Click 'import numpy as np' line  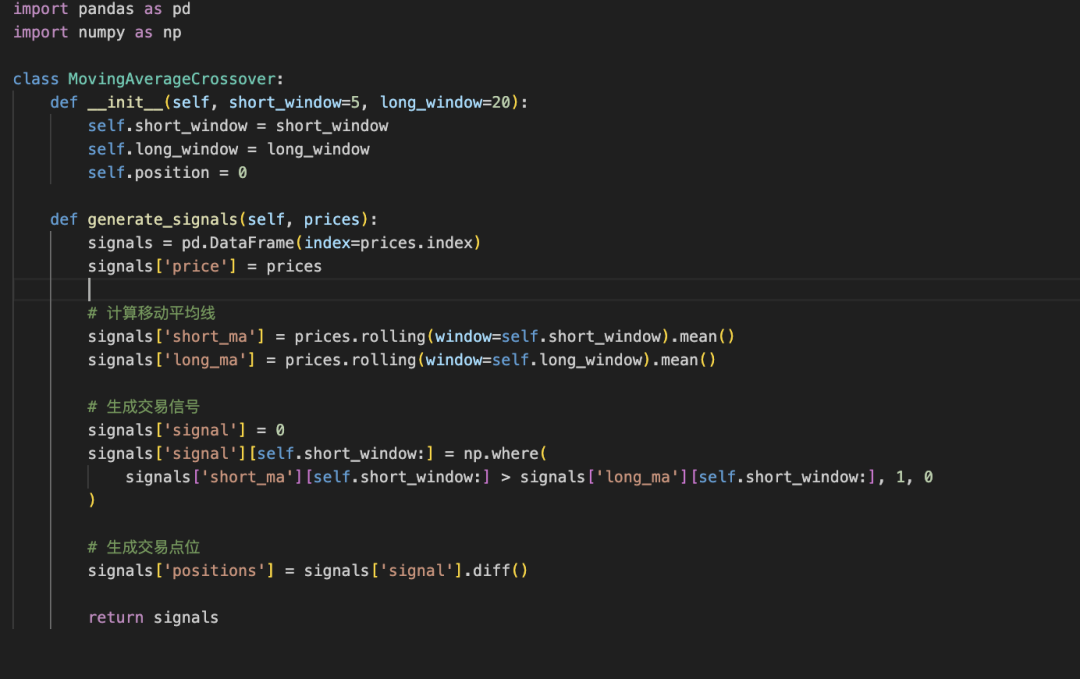(97, 32)
